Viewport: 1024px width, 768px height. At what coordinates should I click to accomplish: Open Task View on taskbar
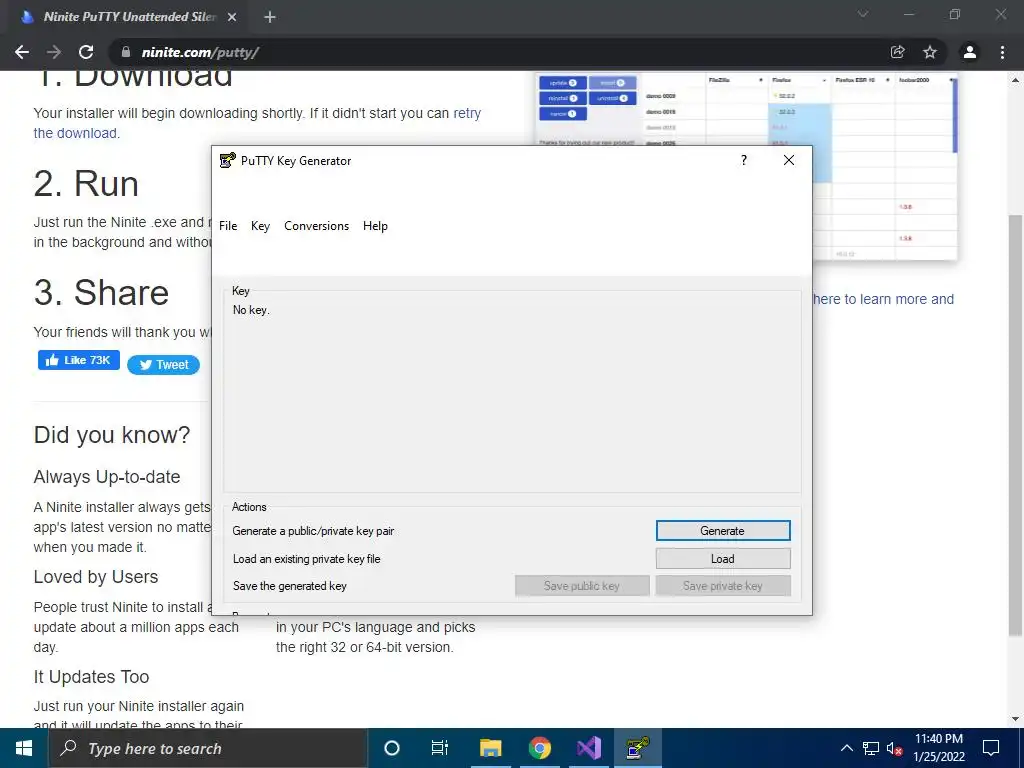click(440, 748)
